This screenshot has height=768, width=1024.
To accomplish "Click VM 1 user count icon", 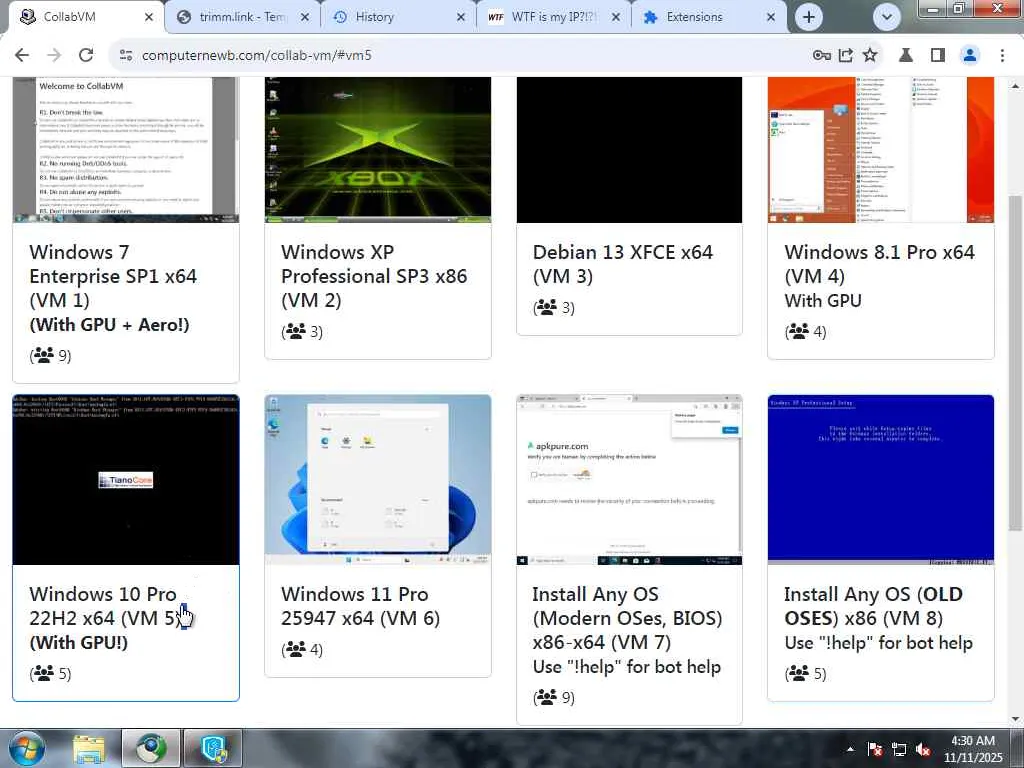I will (43, 355).
